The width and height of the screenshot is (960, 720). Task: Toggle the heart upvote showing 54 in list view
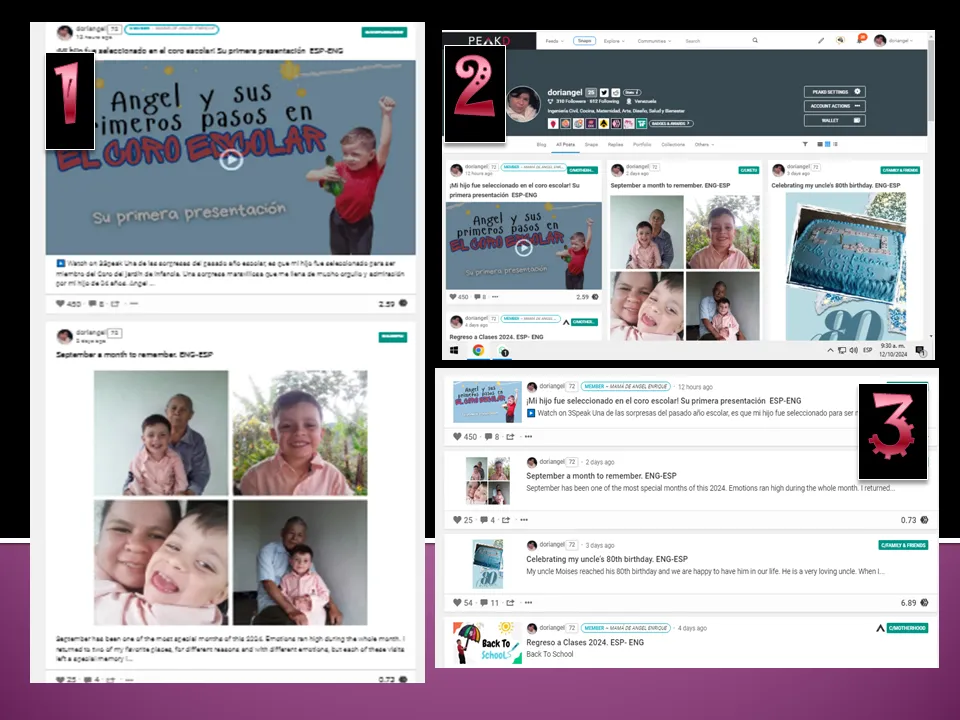coord(457,602)
